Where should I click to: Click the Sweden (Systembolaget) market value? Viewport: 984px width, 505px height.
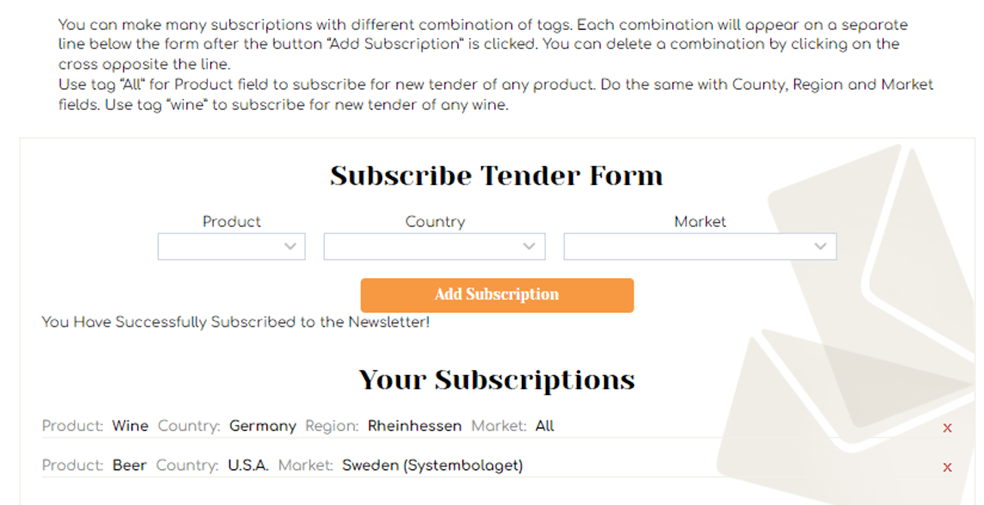[432, 465]
